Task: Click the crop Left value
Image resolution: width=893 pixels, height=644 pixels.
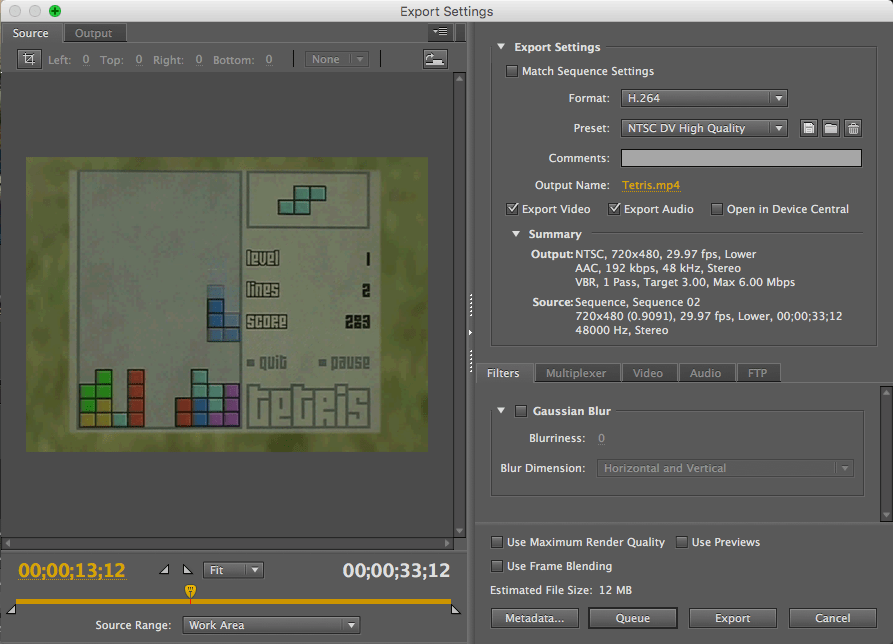Action: (86, 59)
